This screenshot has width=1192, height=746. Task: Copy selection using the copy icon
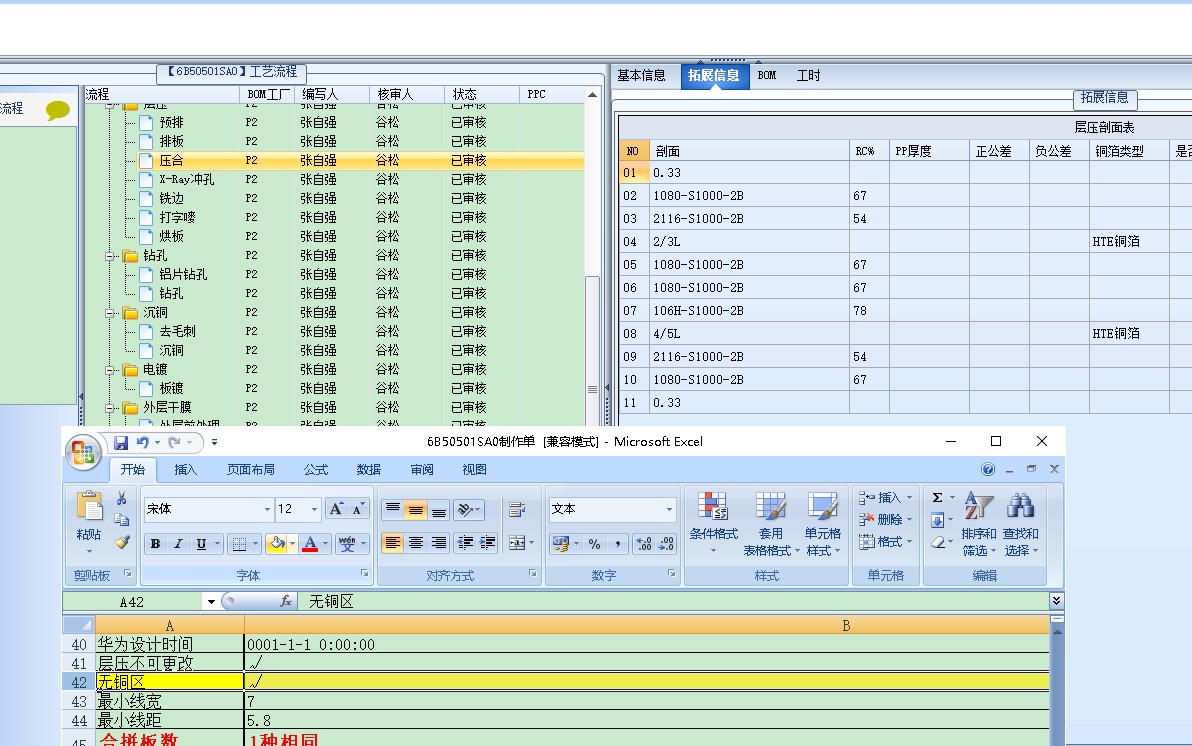click(122, 520)
